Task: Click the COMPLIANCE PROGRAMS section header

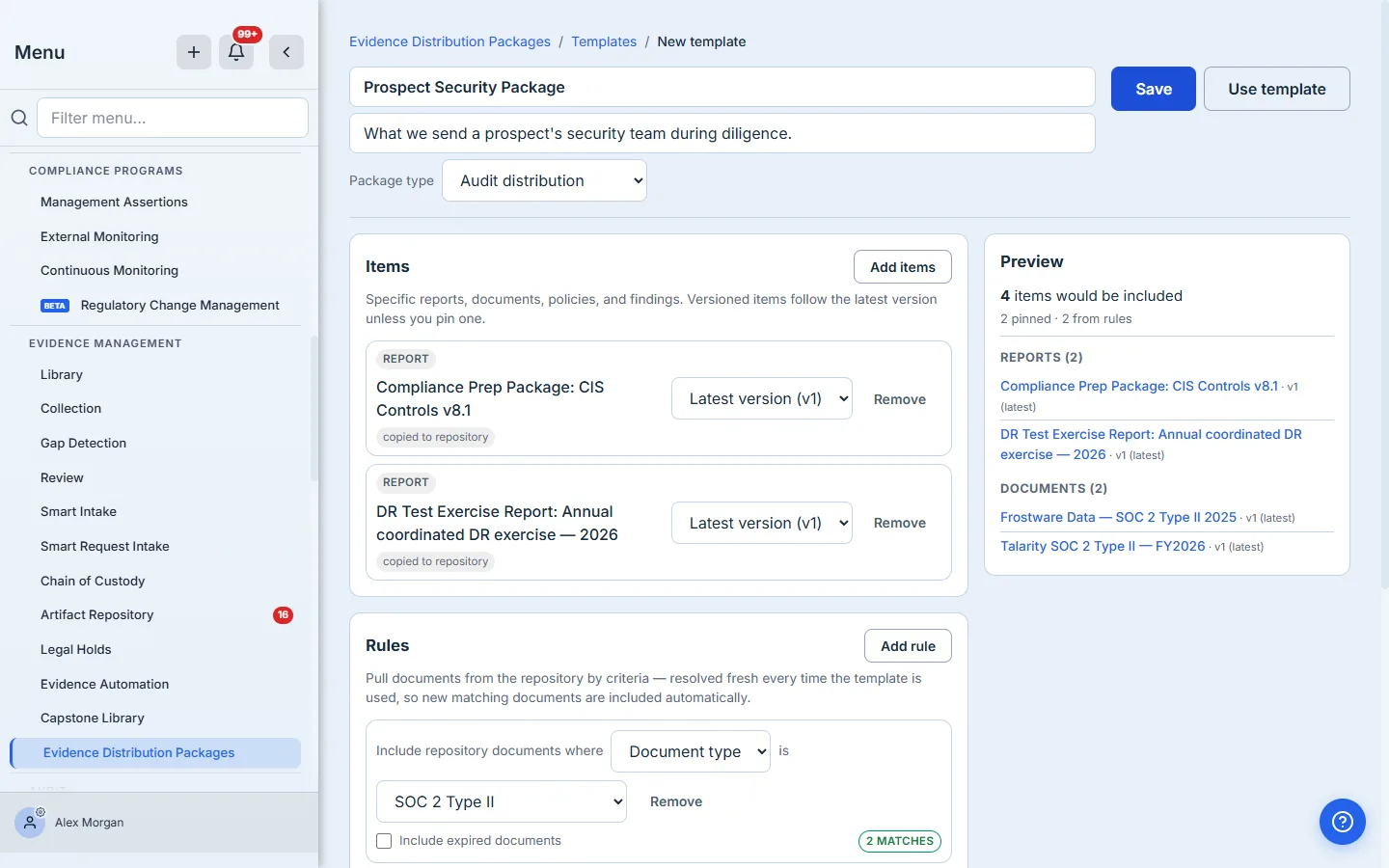Action: (x=106, y=171)
